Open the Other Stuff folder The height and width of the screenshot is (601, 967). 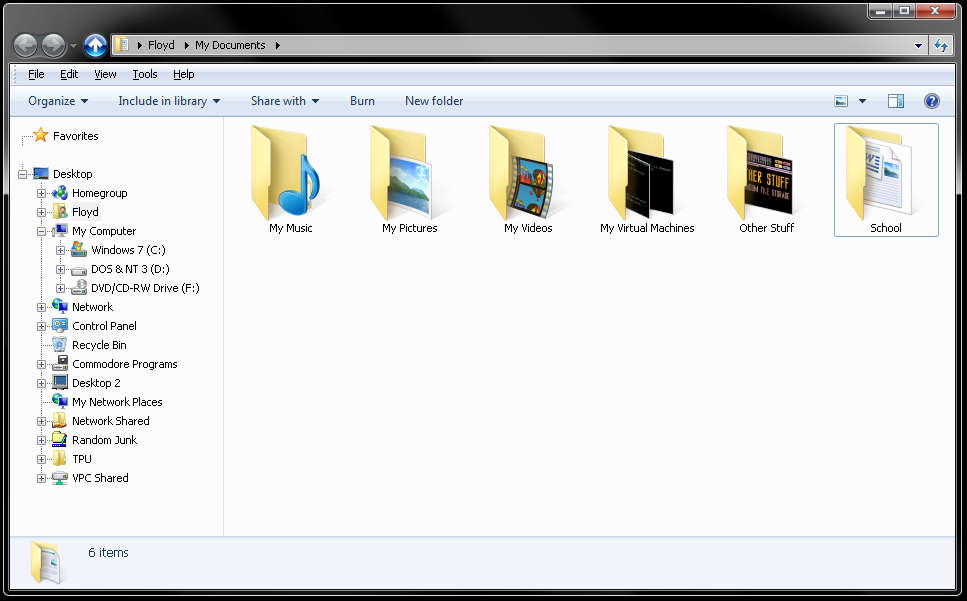[x=766, y=180]
